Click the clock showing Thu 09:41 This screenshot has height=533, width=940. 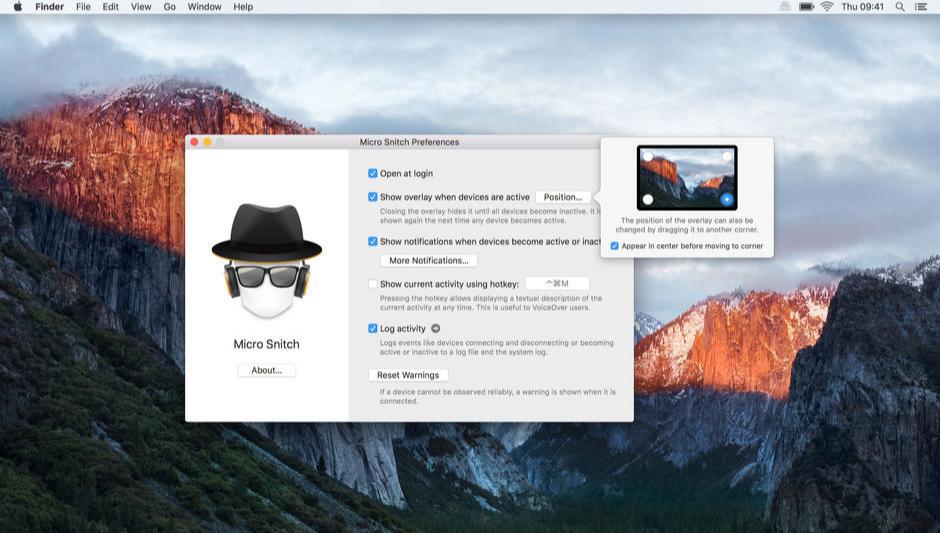862,7
